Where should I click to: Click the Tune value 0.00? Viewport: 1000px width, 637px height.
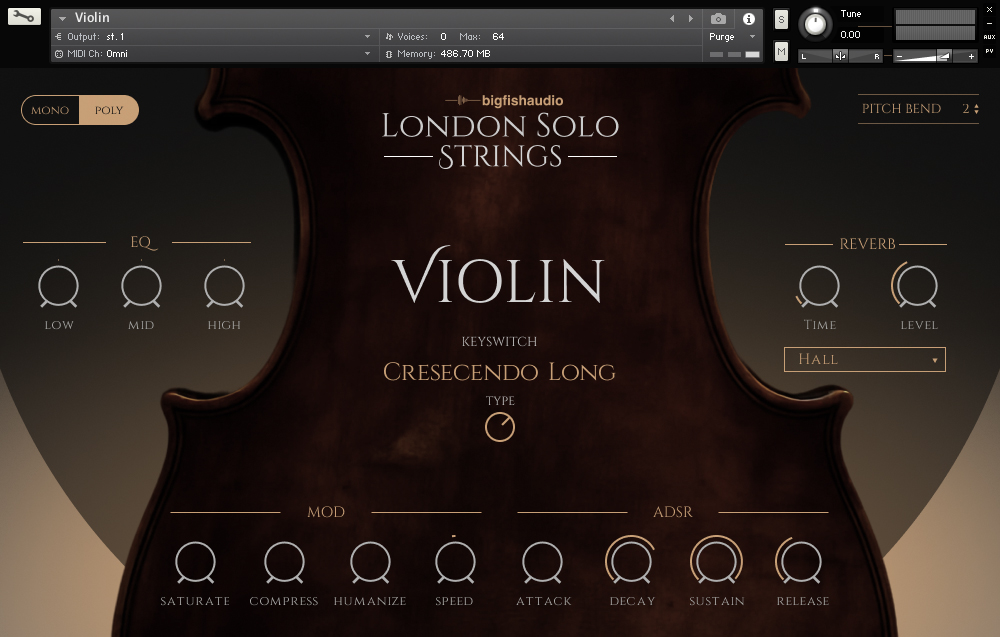click(x=850, y=34)
